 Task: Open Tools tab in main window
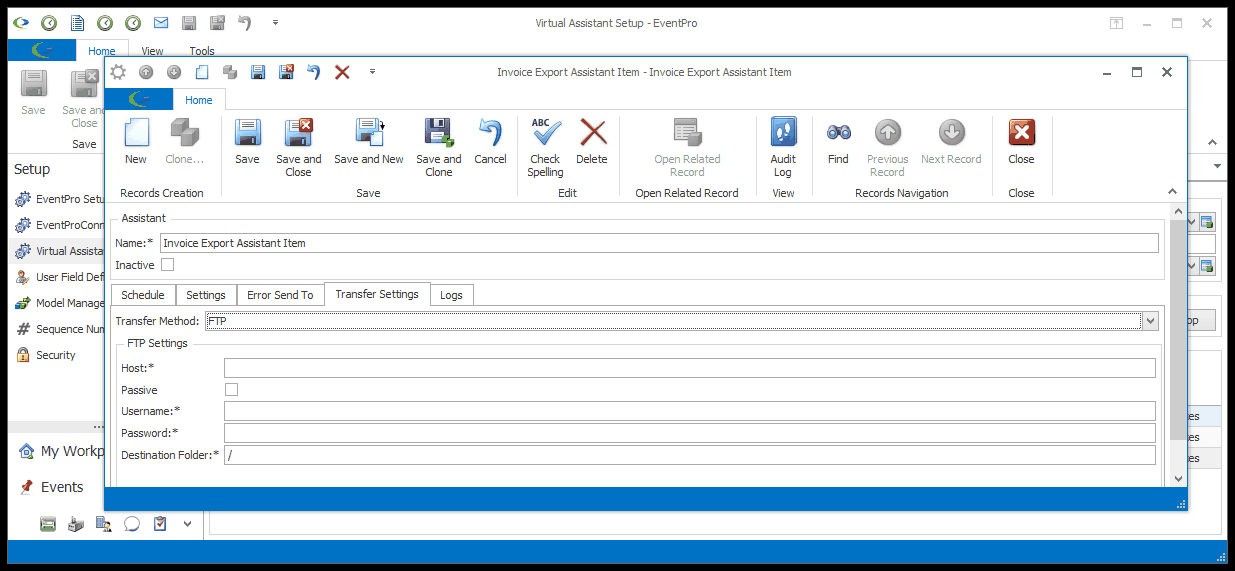point(202,51)
